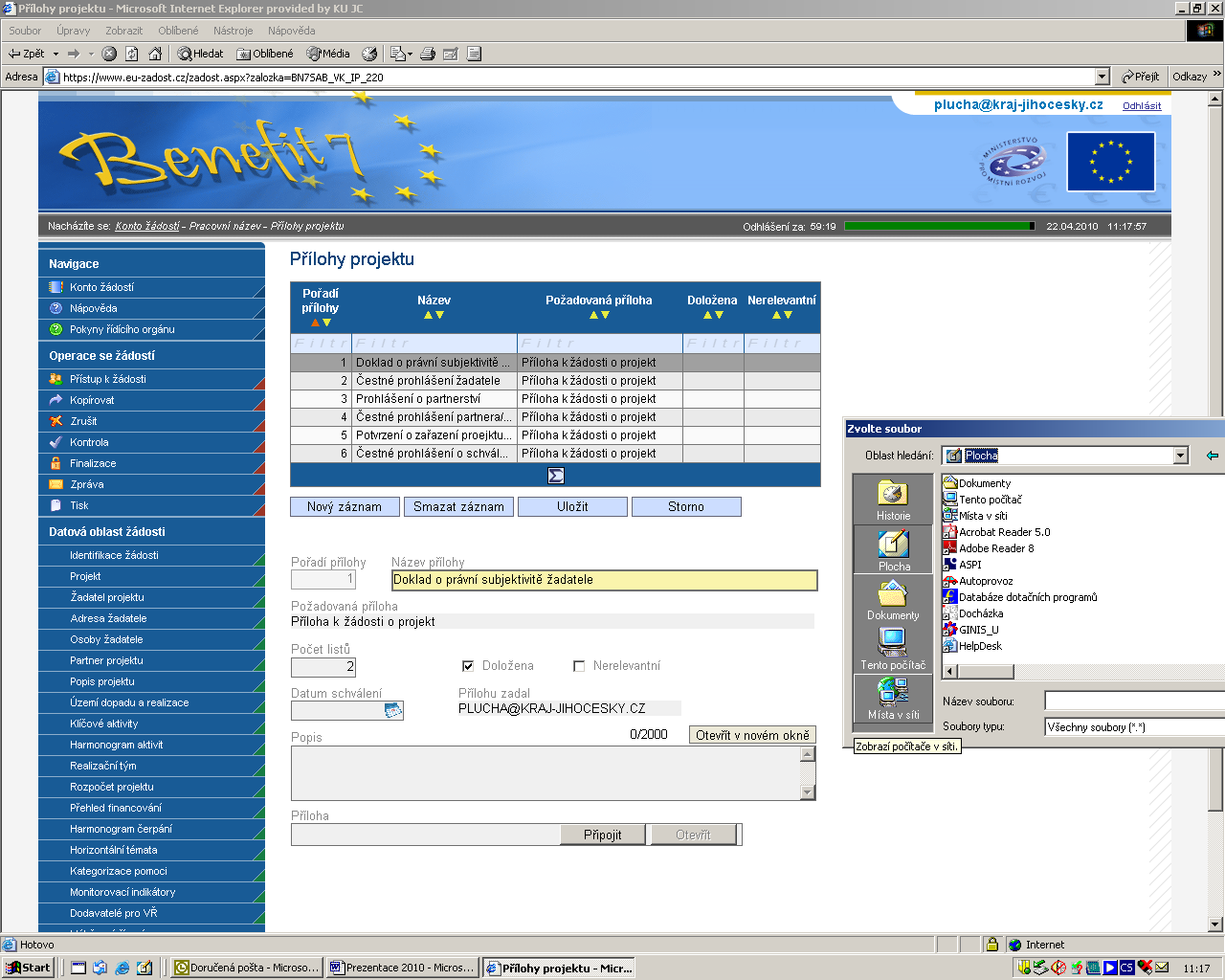Screen dimensions: 1225x980
Task: Sort Požadovaná příloha column descending arrow
Action: tap(605, 315)
